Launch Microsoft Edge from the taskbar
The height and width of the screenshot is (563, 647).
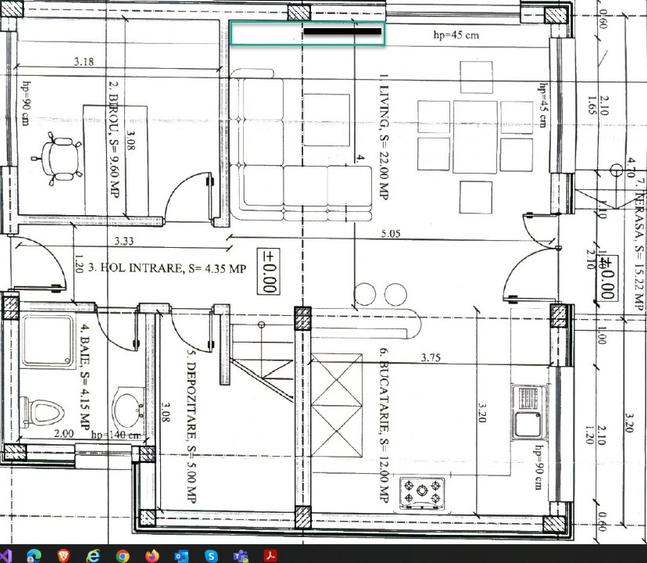coord(33,555)
